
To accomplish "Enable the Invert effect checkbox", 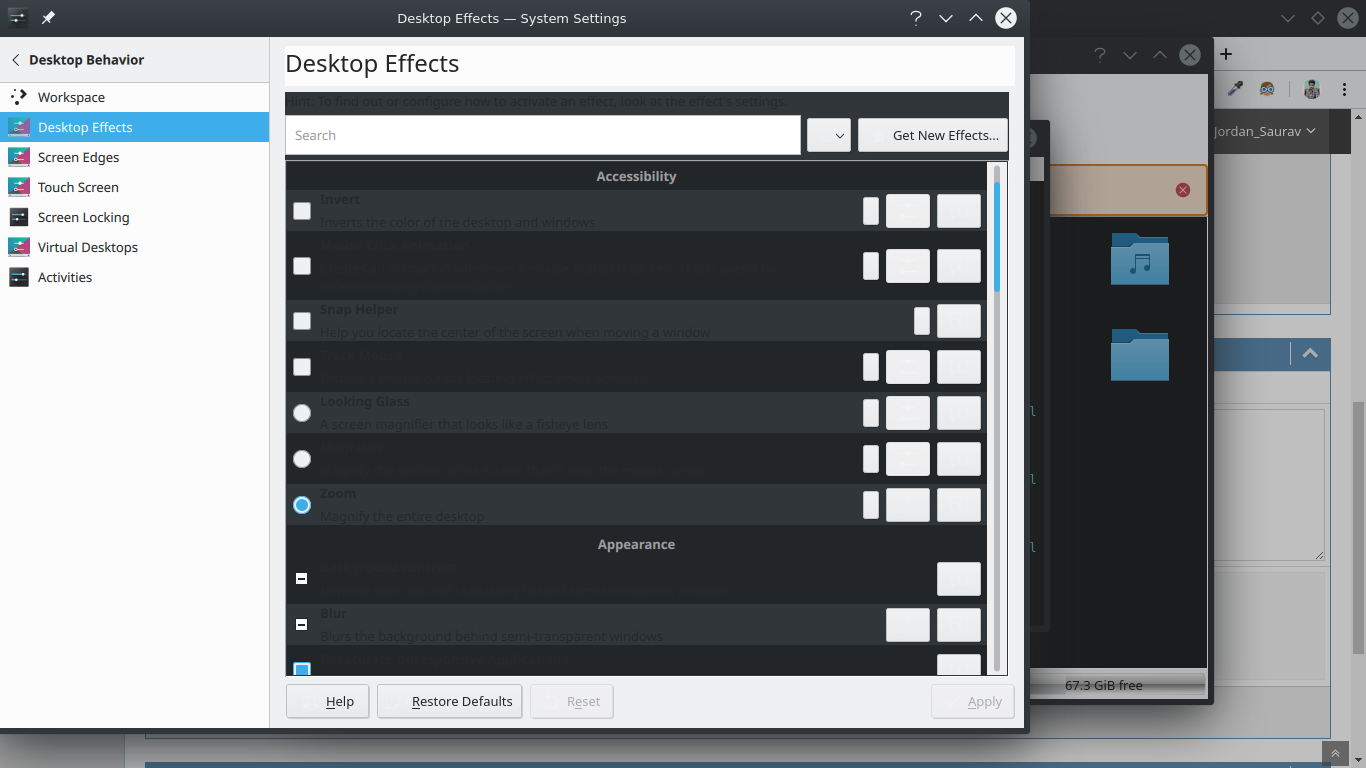I will tap(302, 211).
